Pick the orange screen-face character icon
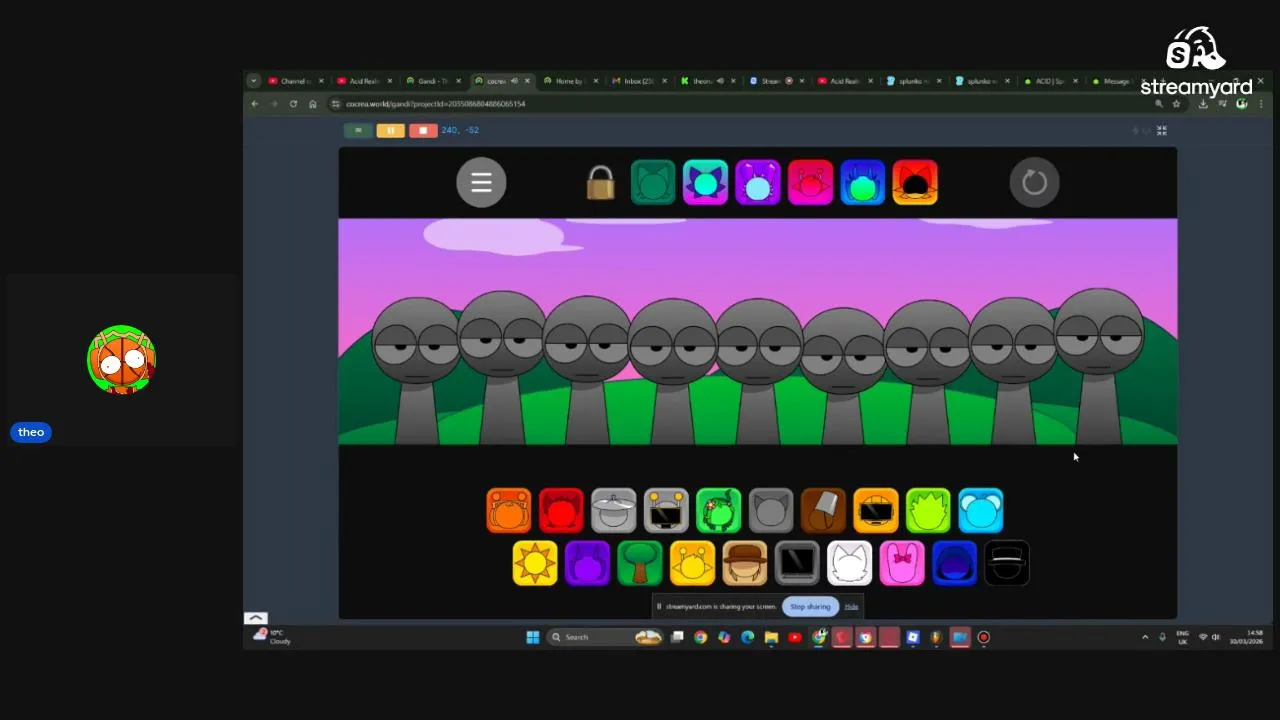This screenshot has height=720, width=1280. pos(876,510)
